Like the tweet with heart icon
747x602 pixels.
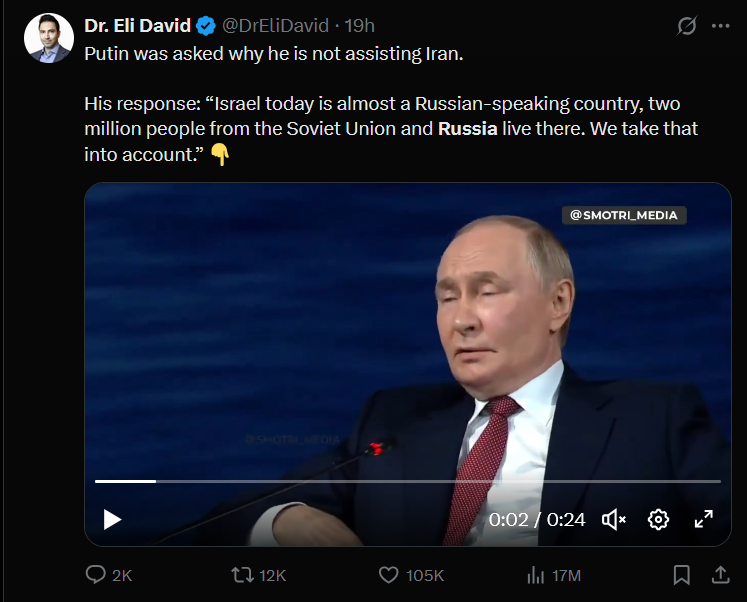point(388,575)
